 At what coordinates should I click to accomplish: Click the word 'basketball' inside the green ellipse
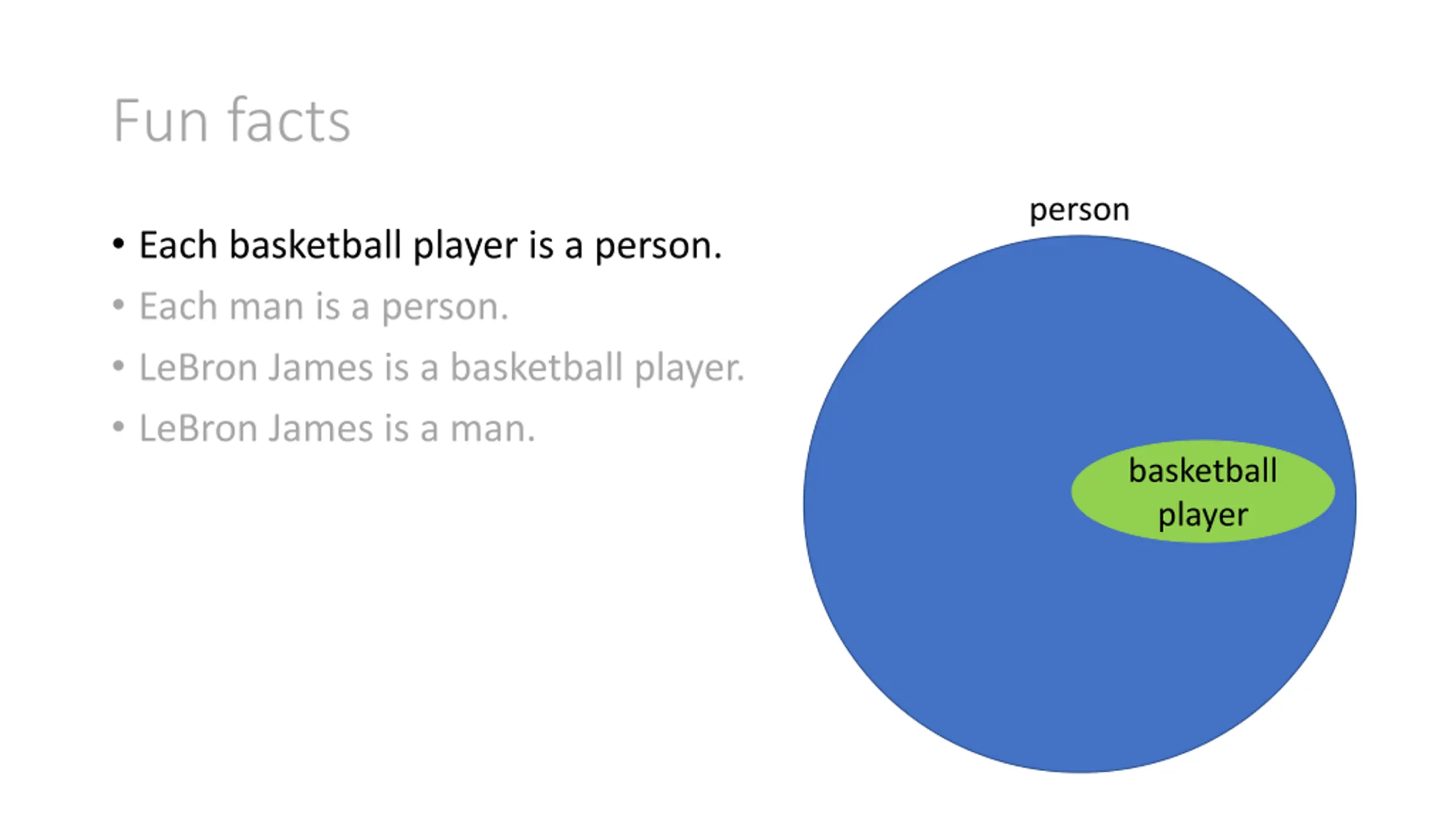(1203, 471)
